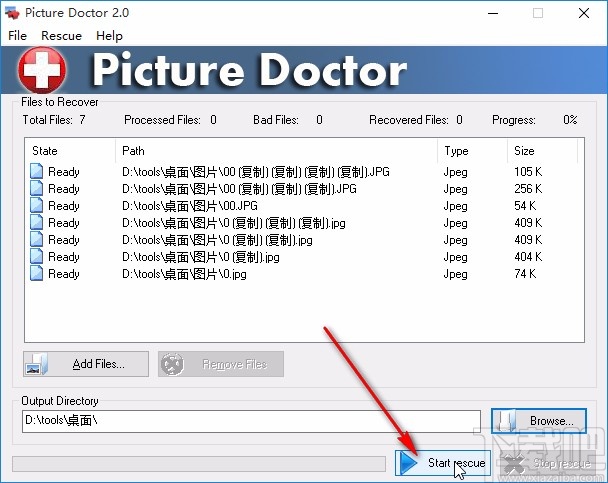The height and width of the screenshot is (483, 608).
Task: Open the Rescue menu
Action: (x=61, y=36)
